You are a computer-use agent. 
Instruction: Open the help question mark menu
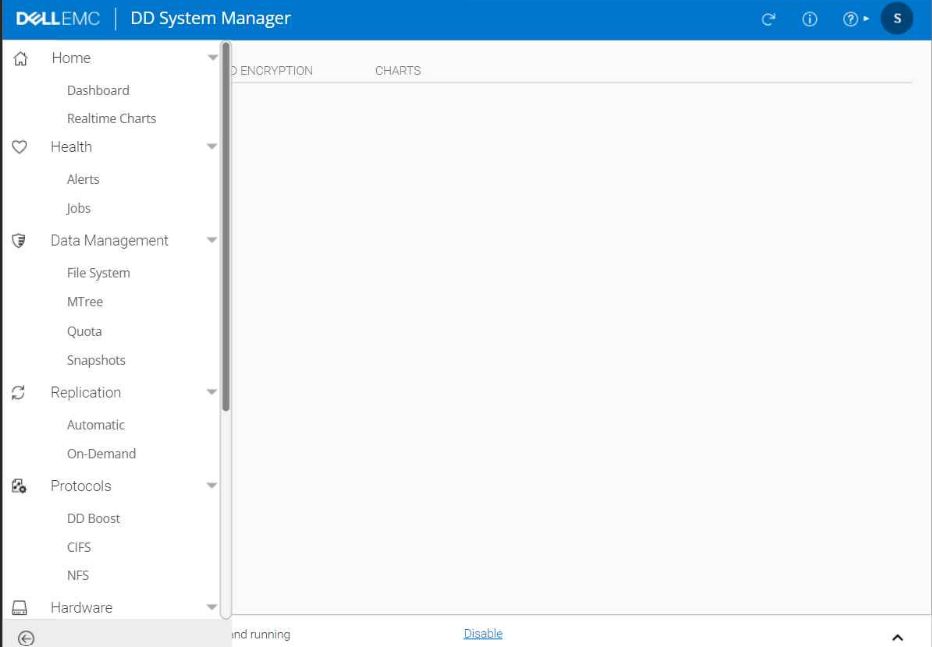(x=855, y=19)
